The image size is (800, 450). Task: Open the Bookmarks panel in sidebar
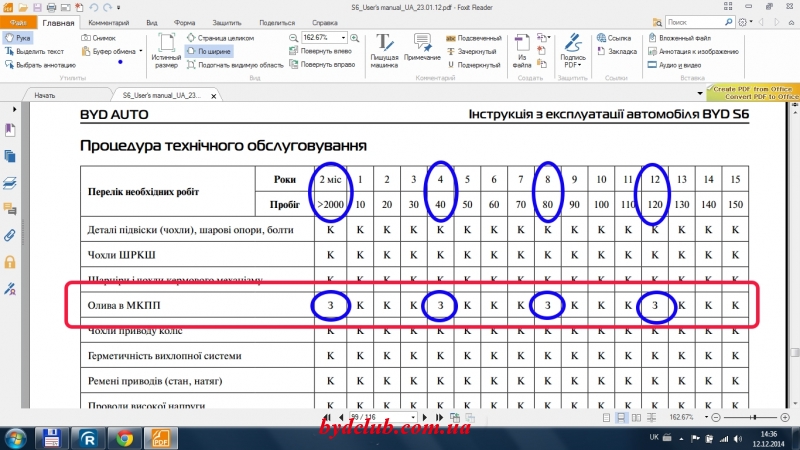[x=10, y=130]
